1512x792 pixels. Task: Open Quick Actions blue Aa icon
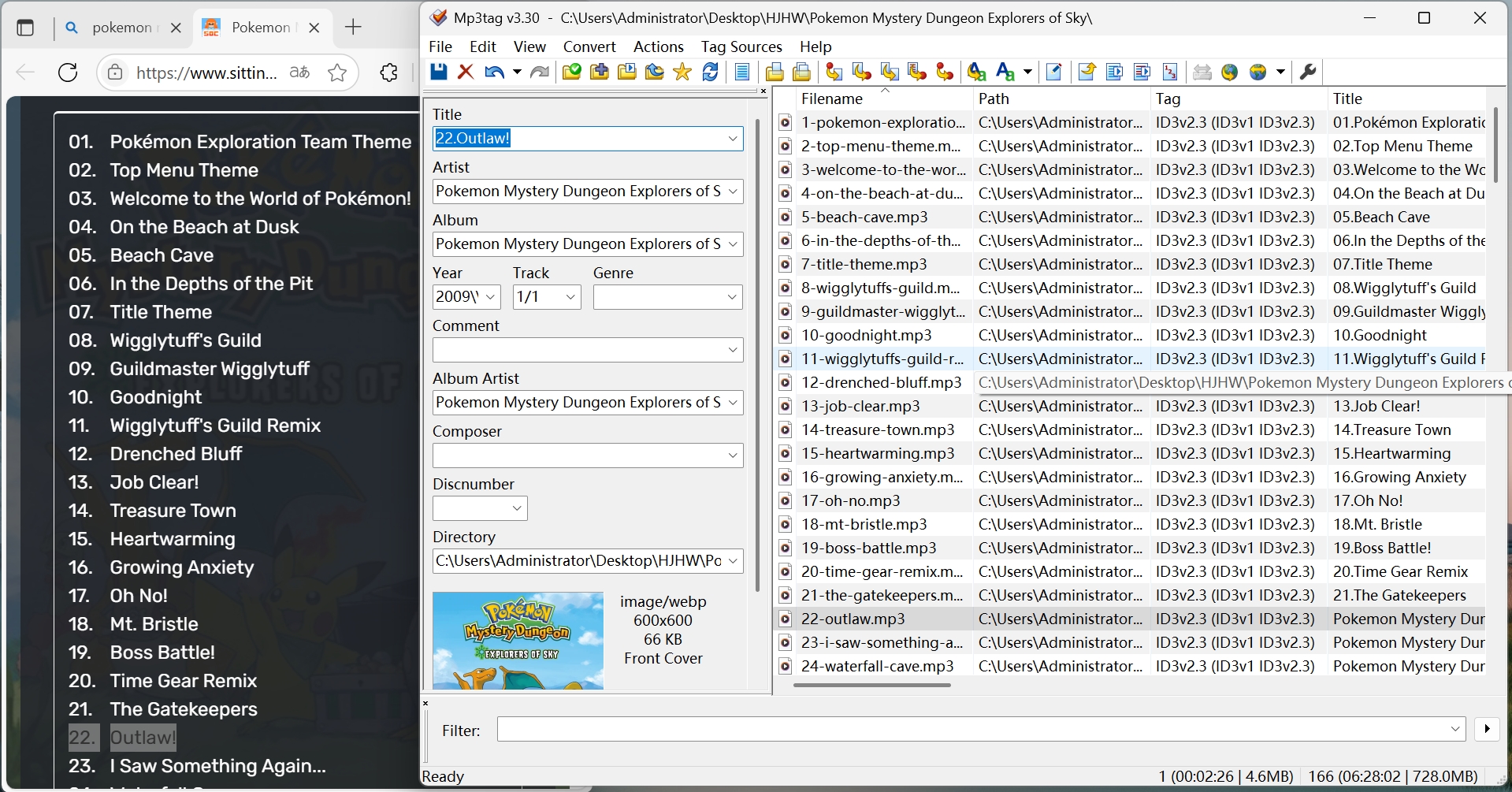pos(1005,72)
